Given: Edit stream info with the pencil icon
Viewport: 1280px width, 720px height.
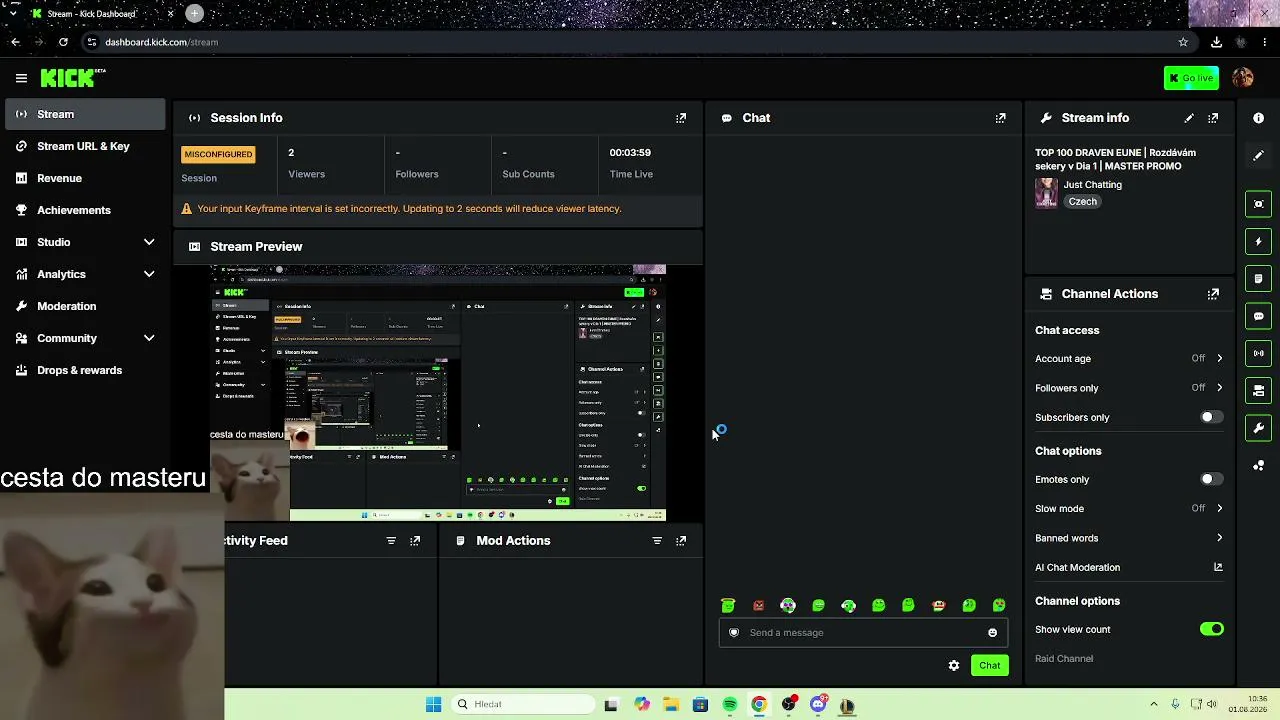Looking at the screenshot, I should coord(1189,118).
